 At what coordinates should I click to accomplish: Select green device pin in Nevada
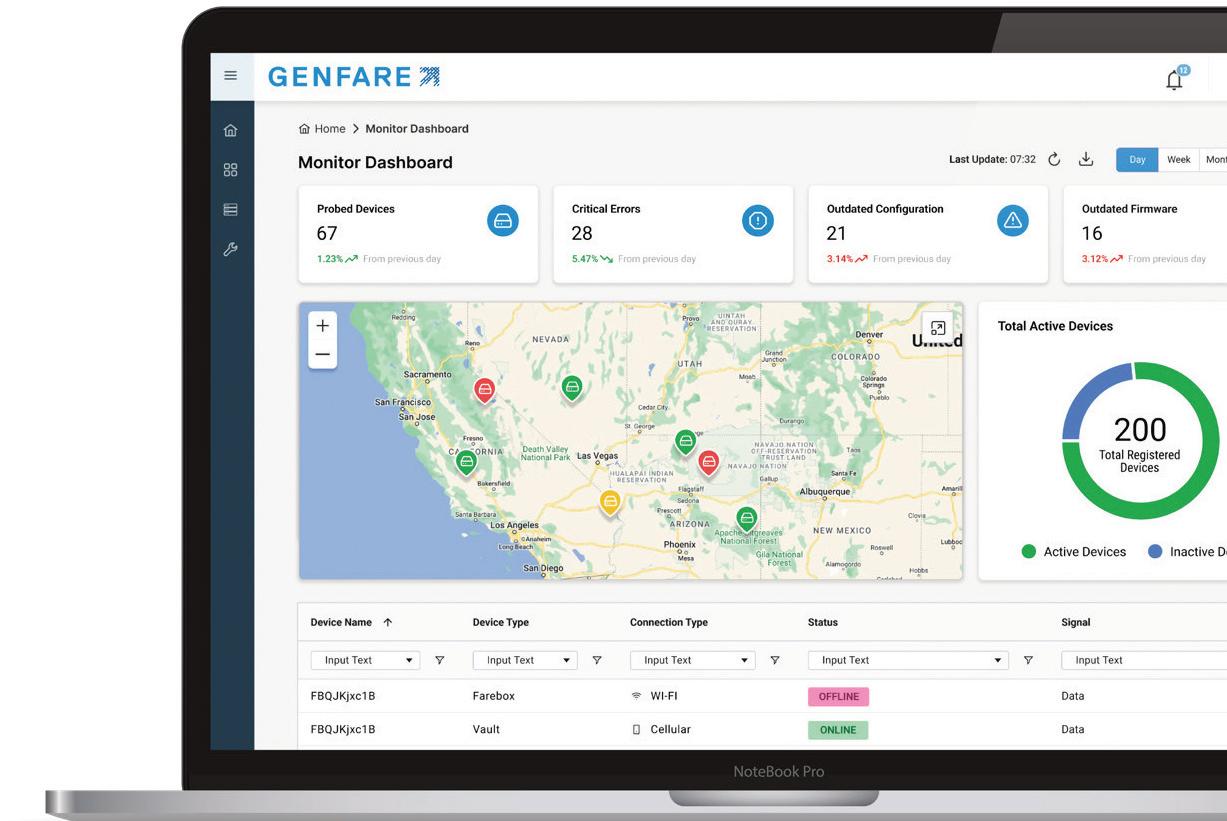coord(571,387)
